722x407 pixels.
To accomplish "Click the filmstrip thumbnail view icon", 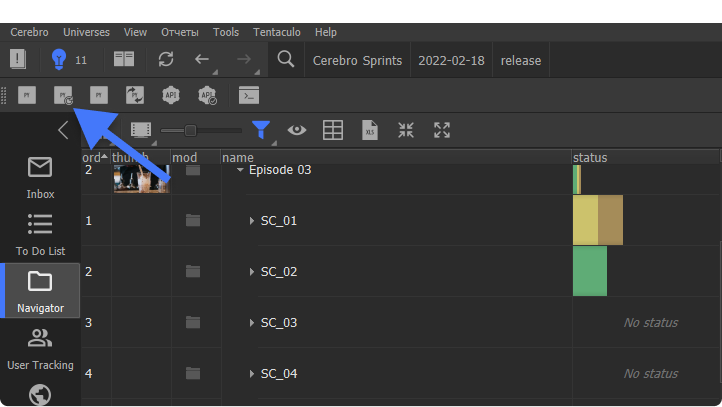I will point(141,130).
